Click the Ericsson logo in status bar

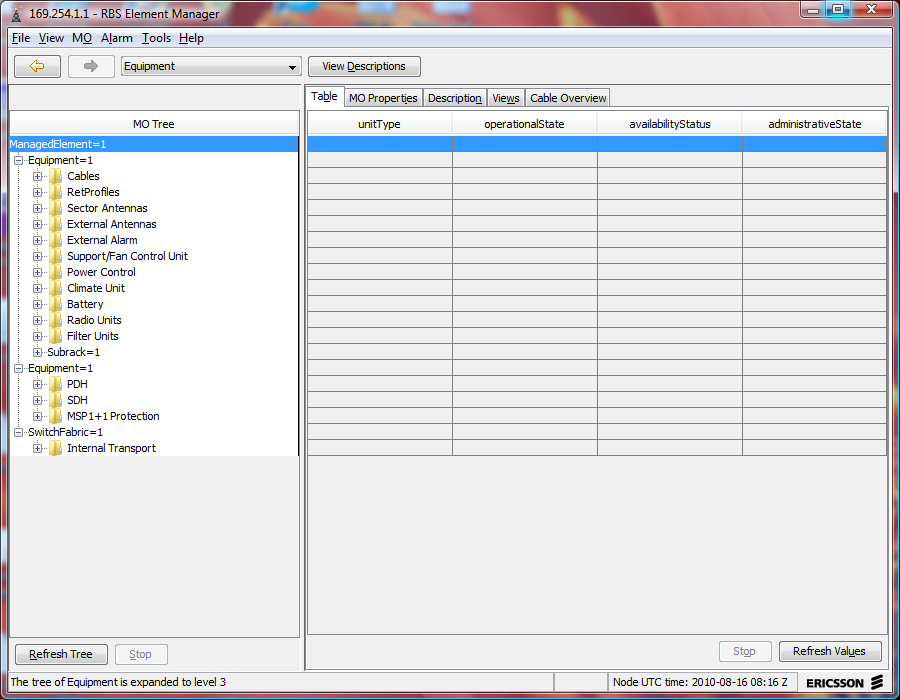(x=844, y=683)
